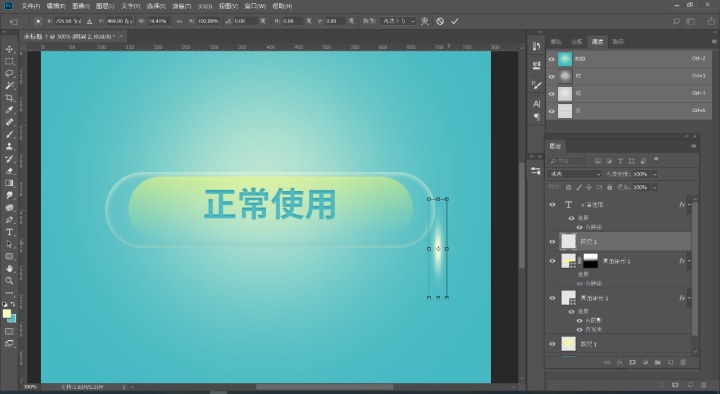The width and height of the screenshot is (720, 394).
Task: Open the collapsed Character panel icon
Action: 536,104
